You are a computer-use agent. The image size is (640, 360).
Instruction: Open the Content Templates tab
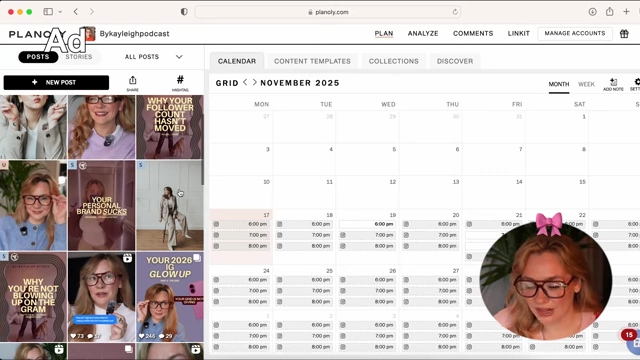click(312, 61)
